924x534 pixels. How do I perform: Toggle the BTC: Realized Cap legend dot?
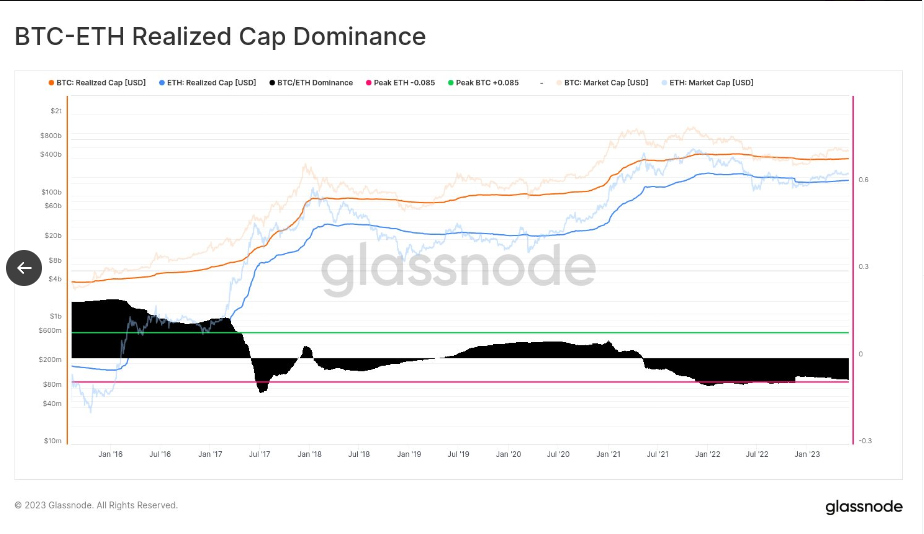tap(51, 83)
